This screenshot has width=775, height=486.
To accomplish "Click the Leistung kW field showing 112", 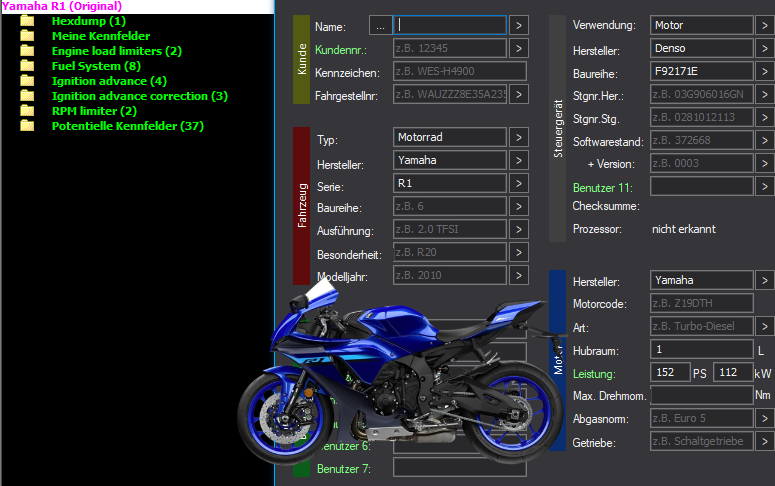I will [x=733, y=372].
